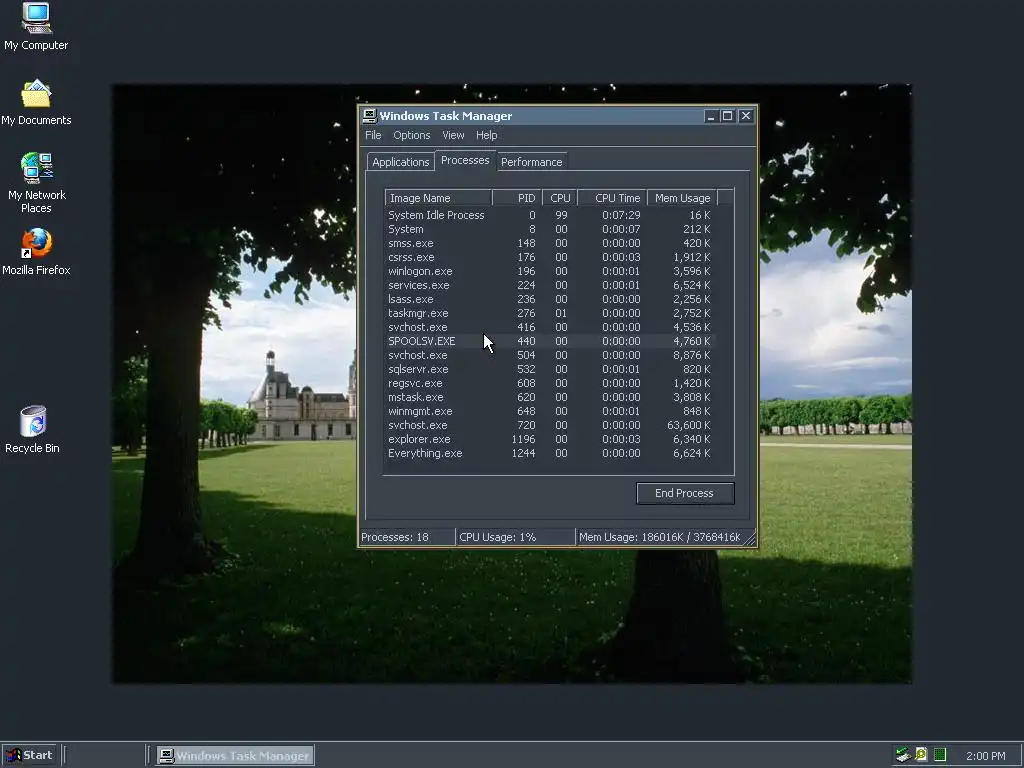Image resolution: width=1024 pixels, height=768 pixels.
Task: Open the Help menu
Action: pyautogui.click(x=487, y=135)
